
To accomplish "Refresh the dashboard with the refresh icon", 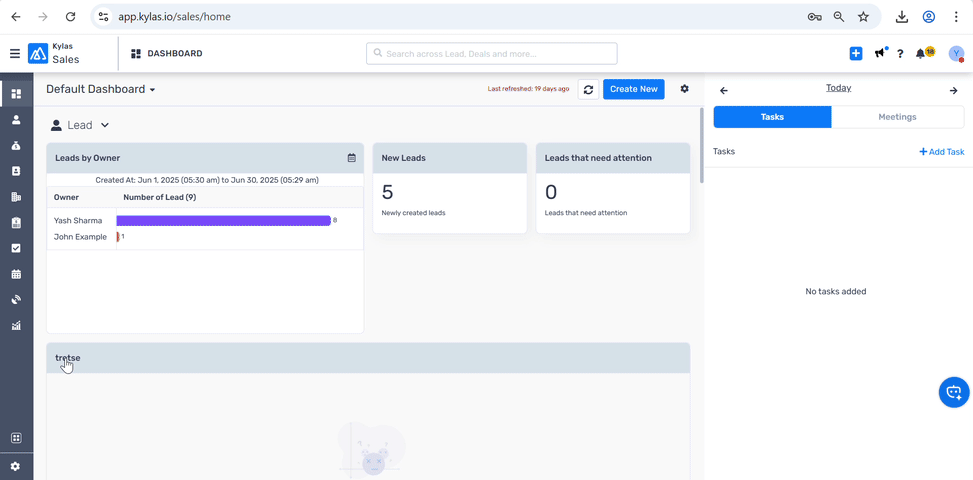I will tap(588, 89).
